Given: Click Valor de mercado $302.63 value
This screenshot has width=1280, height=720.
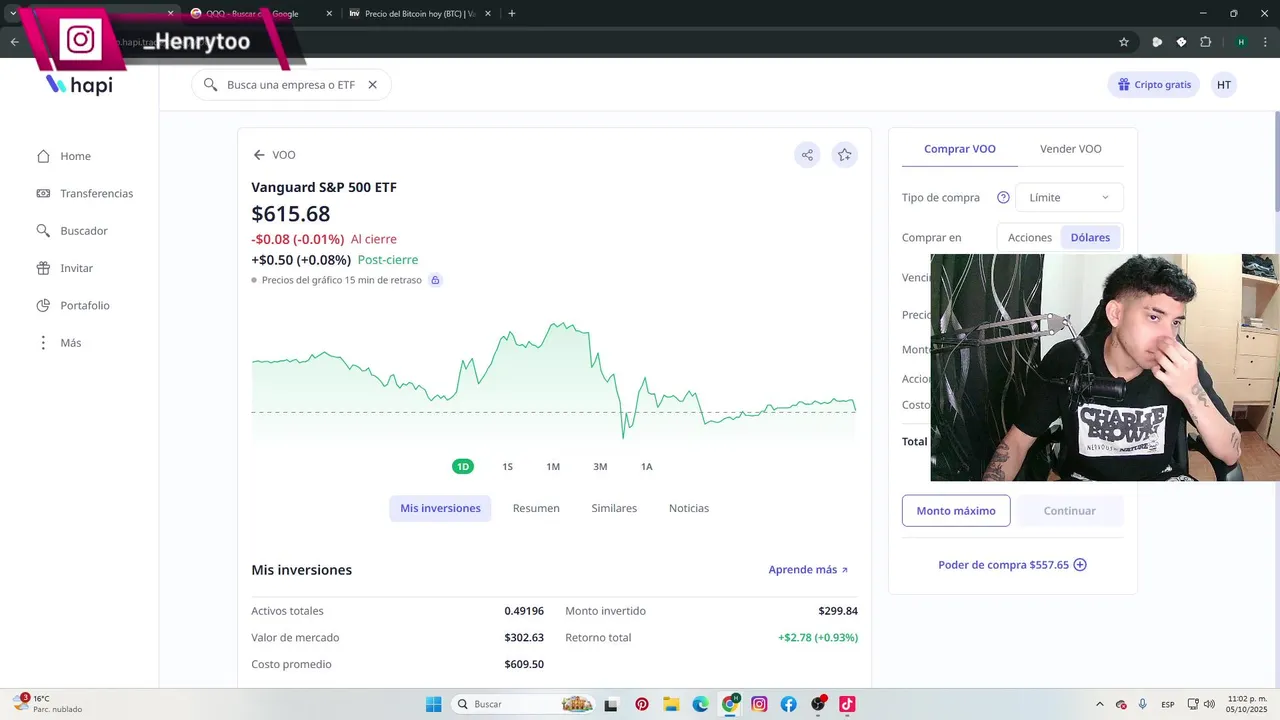Looking at the screenshot, I should coord(524,638).
